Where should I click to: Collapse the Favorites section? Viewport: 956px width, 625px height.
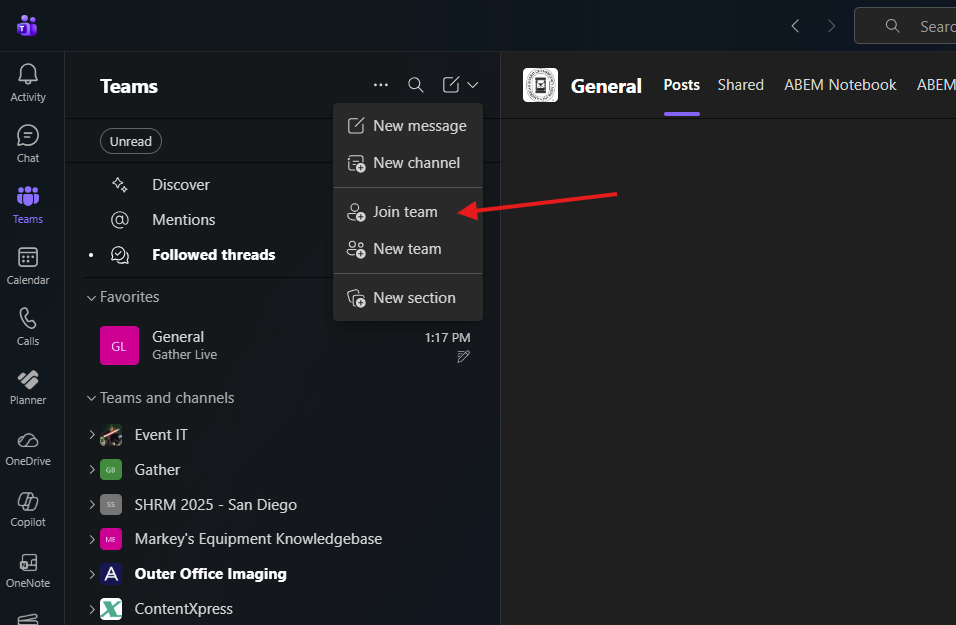tap(92, 297)
